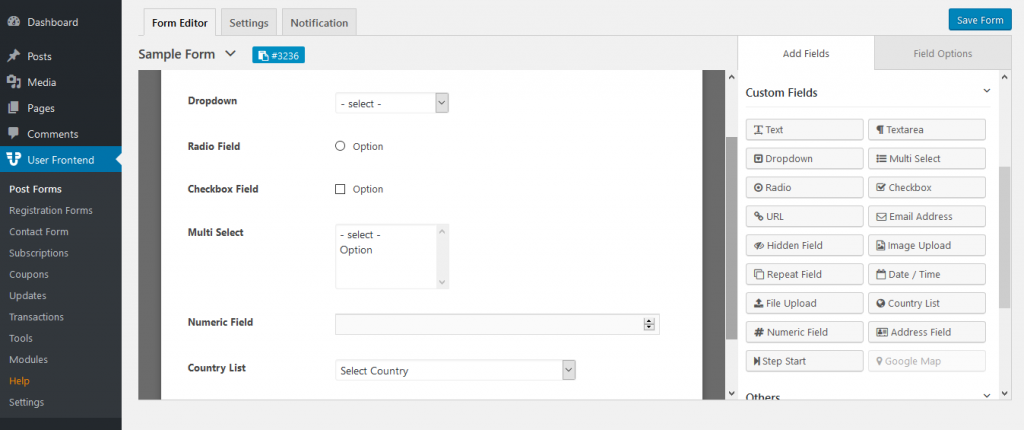Tick the Checkbox Field option box
Screen dimensions: 1024x430
coord(340,190)
